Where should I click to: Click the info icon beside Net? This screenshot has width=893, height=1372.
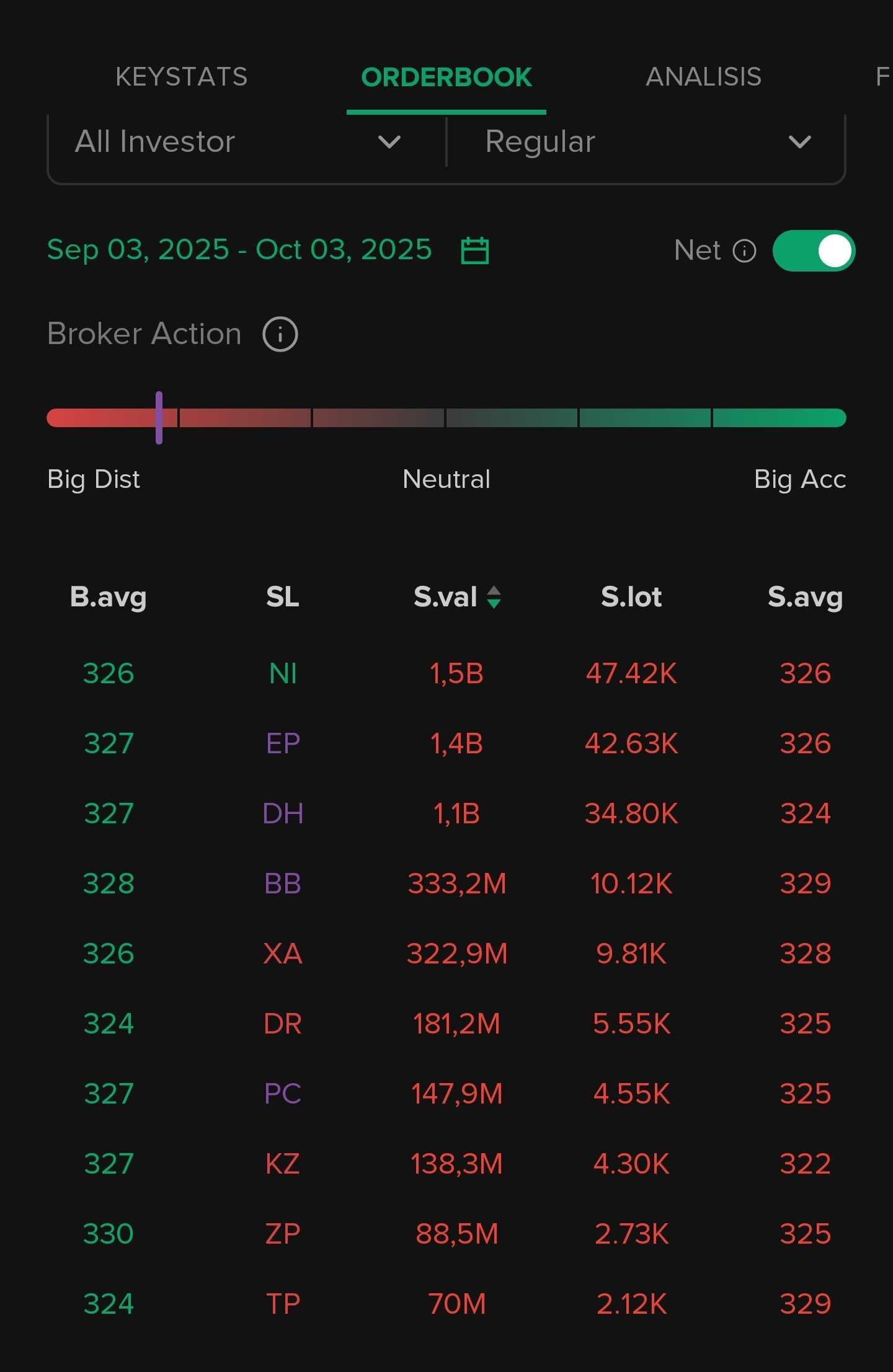coord(744,251)
